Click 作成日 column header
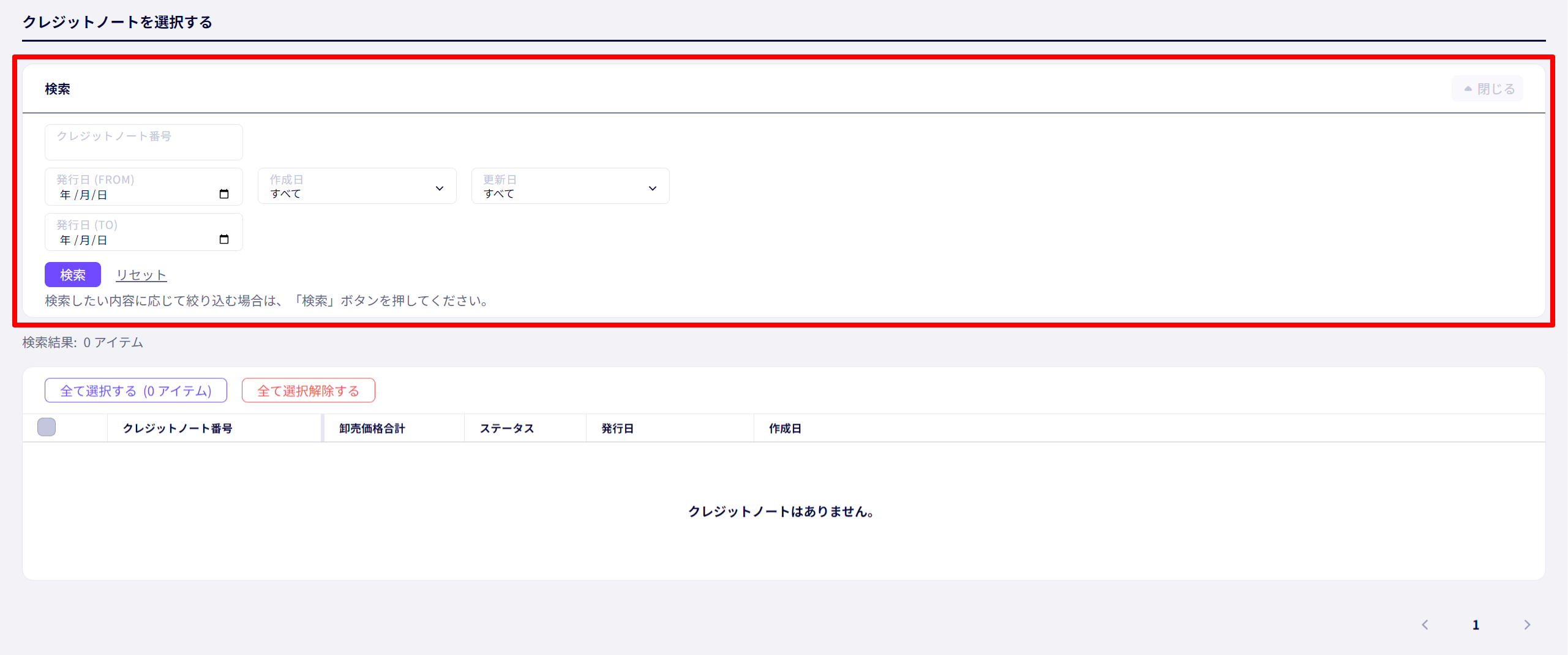Viewport: 1568px width, 655px height. (x=785, y=429)
